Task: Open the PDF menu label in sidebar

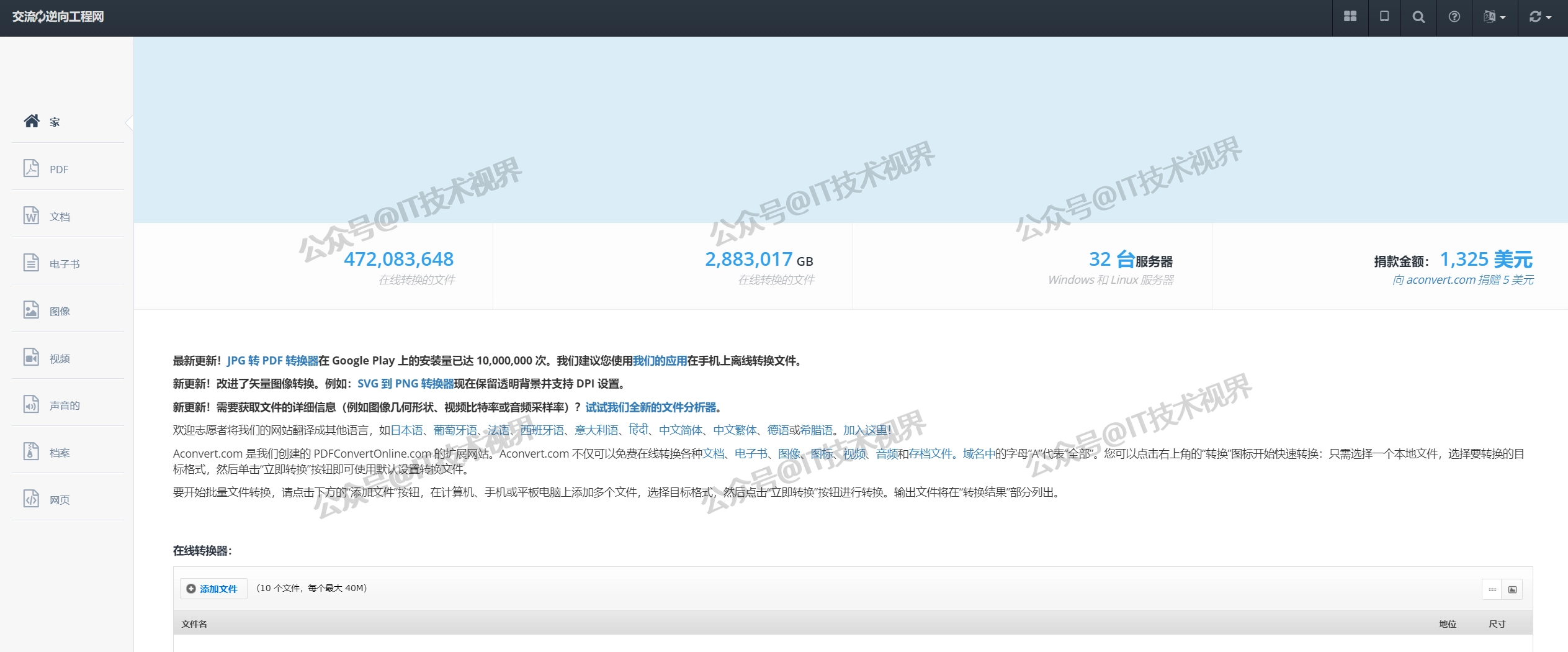Action: (x=59, y=170)
